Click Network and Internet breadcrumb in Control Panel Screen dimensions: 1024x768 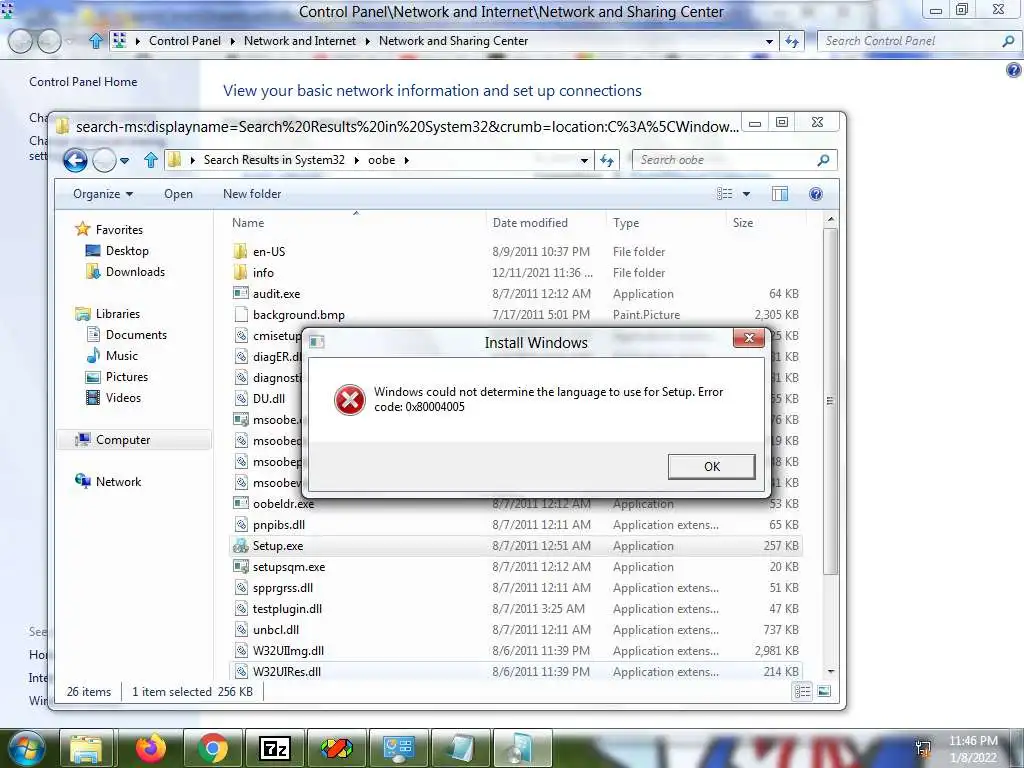(300, 40)
